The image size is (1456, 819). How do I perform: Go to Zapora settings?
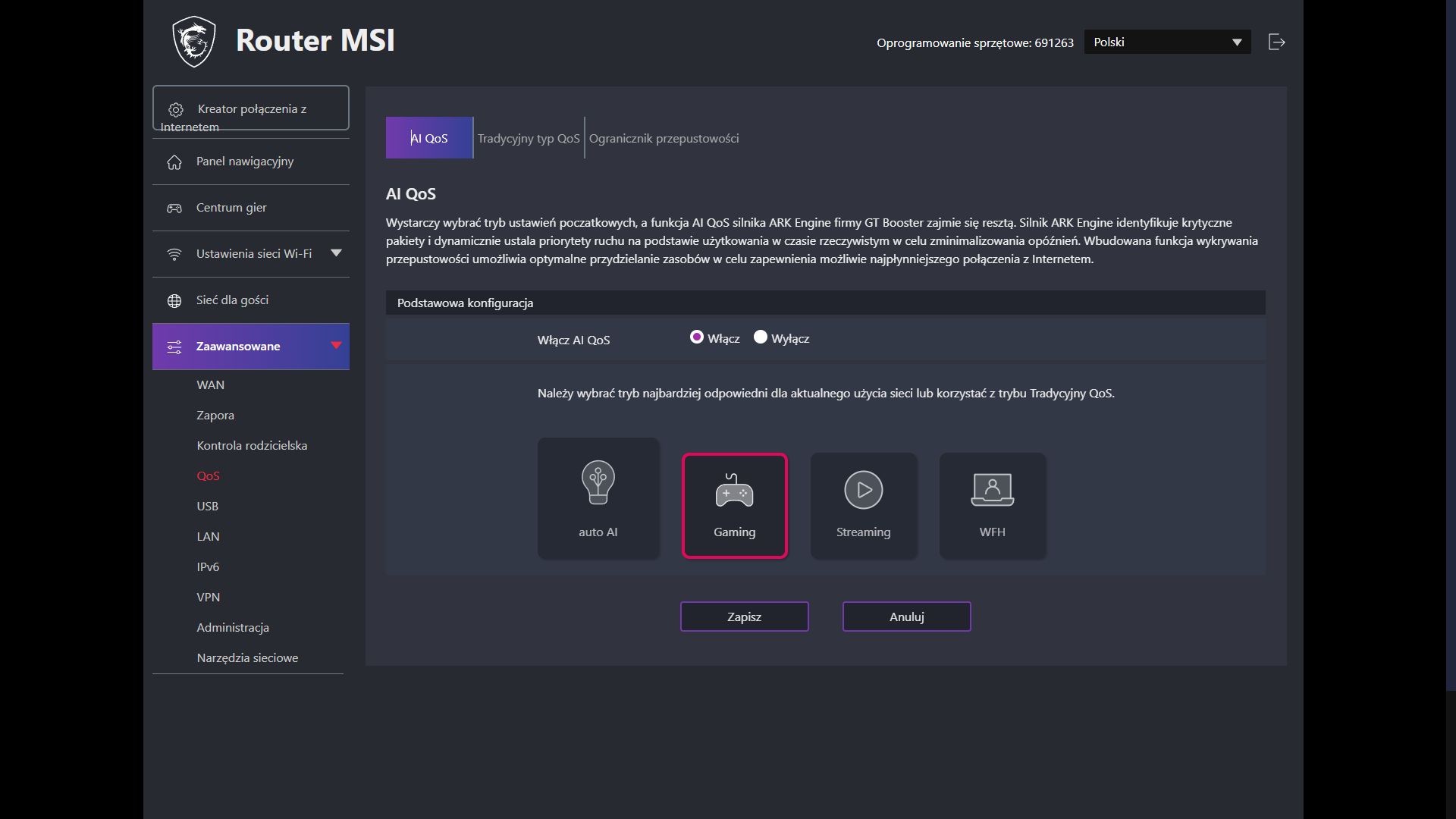click(215, 416)
